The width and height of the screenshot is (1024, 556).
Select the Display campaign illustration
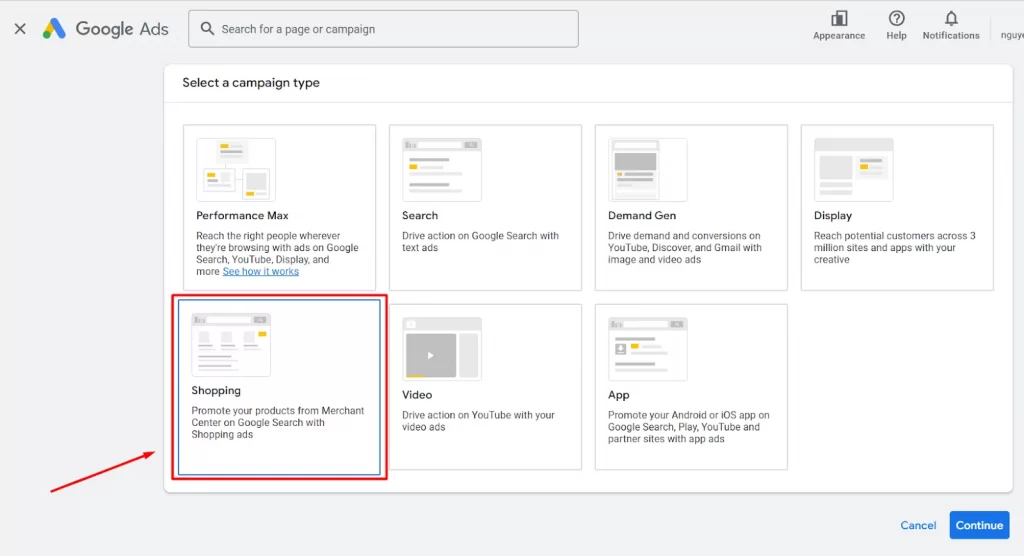854,169
